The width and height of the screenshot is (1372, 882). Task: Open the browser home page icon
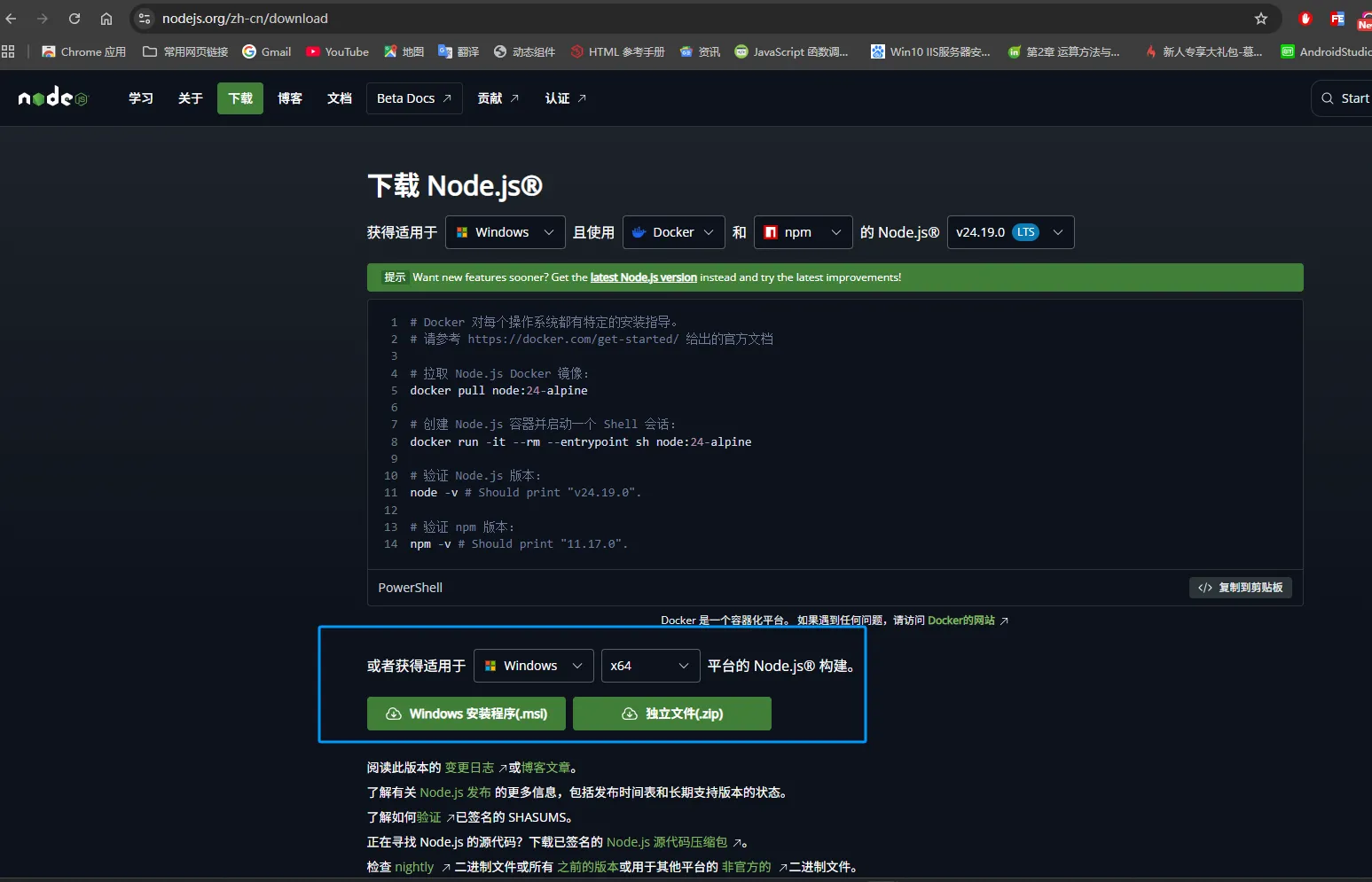[106, 19]
